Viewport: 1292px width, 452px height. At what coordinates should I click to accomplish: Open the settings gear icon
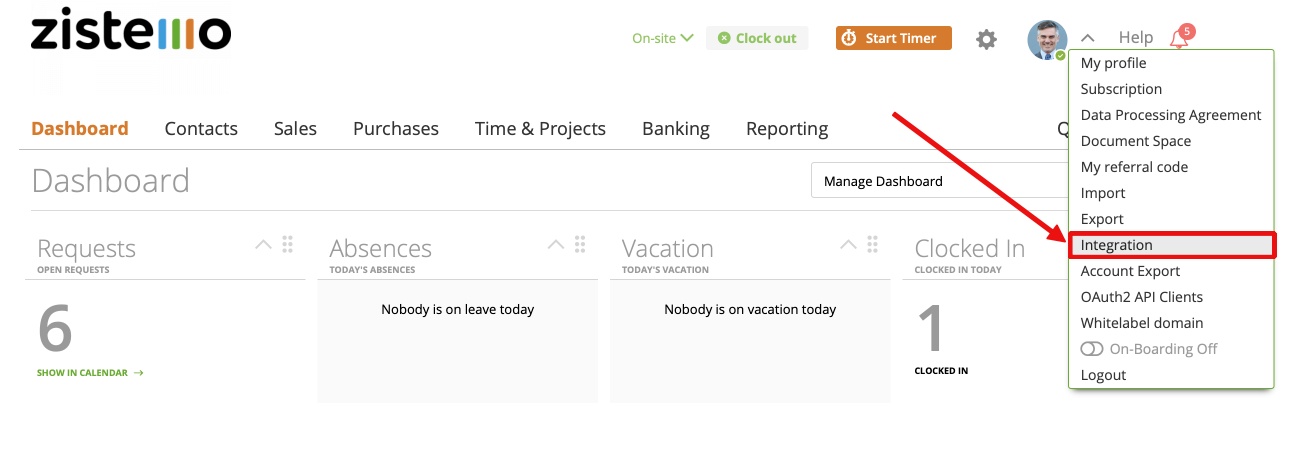[986, 39]
